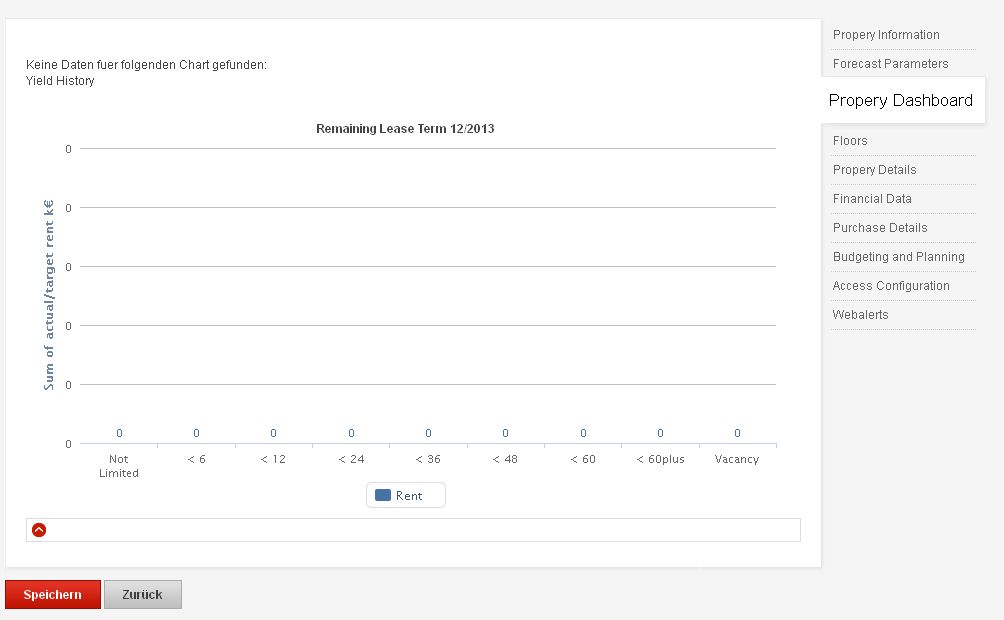Collapse the panel using the red chevron icon
Image resolution: width=1004 pixels, height=620 pixels.
(x=39, y=530)
